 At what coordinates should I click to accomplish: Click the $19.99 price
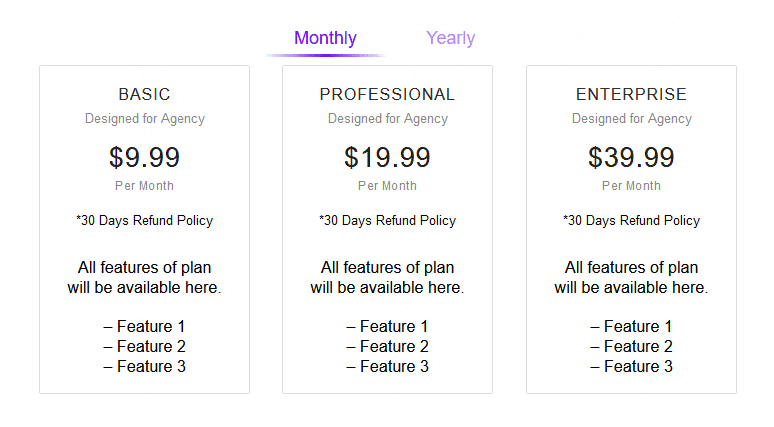(387, 157)
